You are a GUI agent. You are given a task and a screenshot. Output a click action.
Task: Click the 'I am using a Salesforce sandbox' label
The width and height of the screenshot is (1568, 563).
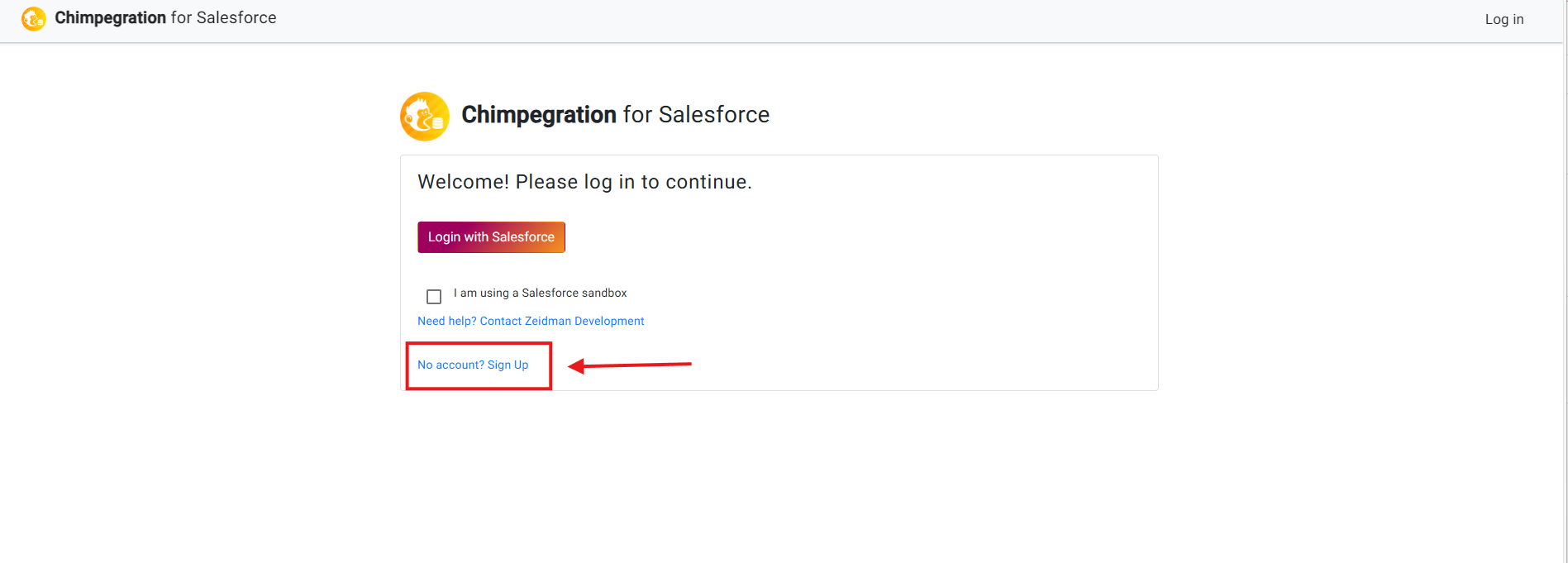pos(540,293)
